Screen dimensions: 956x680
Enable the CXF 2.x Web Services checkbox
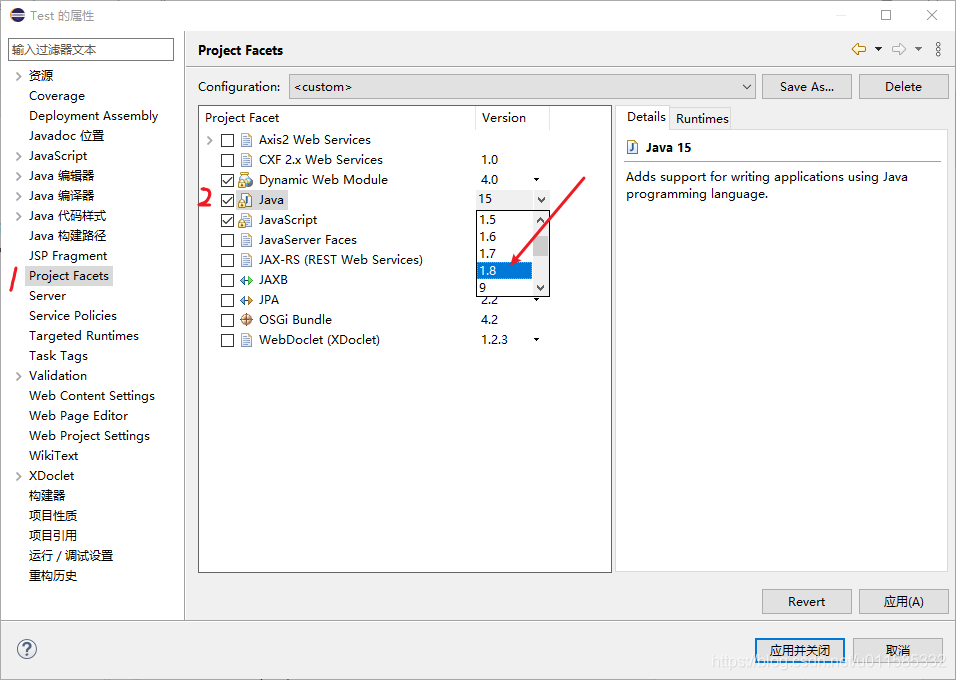tap(227, 160)
